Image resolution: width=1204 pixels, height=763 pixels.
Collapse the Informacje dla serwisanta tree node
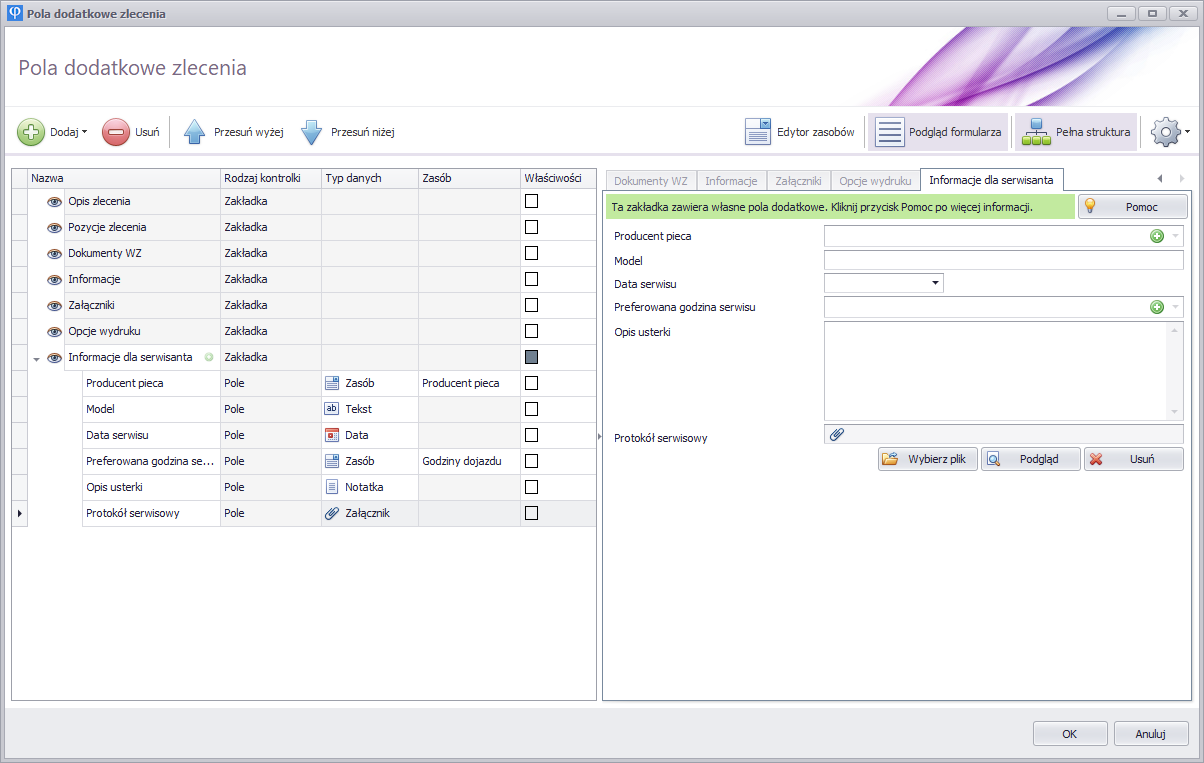(x=37, y=358)
